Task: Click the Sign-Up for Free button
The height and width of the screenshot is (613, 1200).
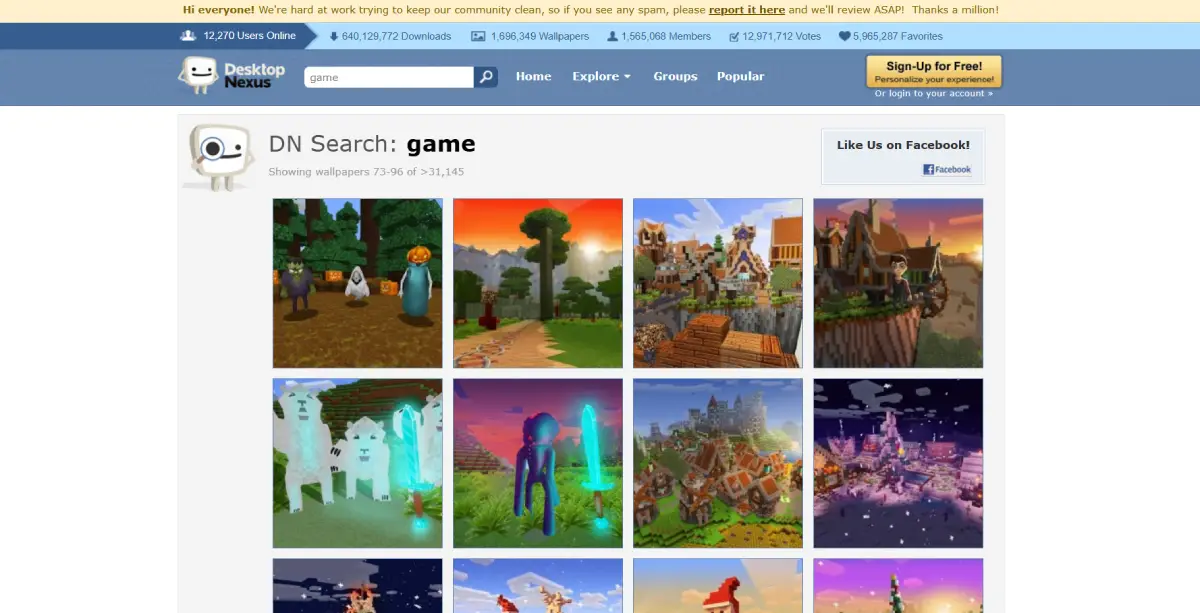Action: [934, 71]
